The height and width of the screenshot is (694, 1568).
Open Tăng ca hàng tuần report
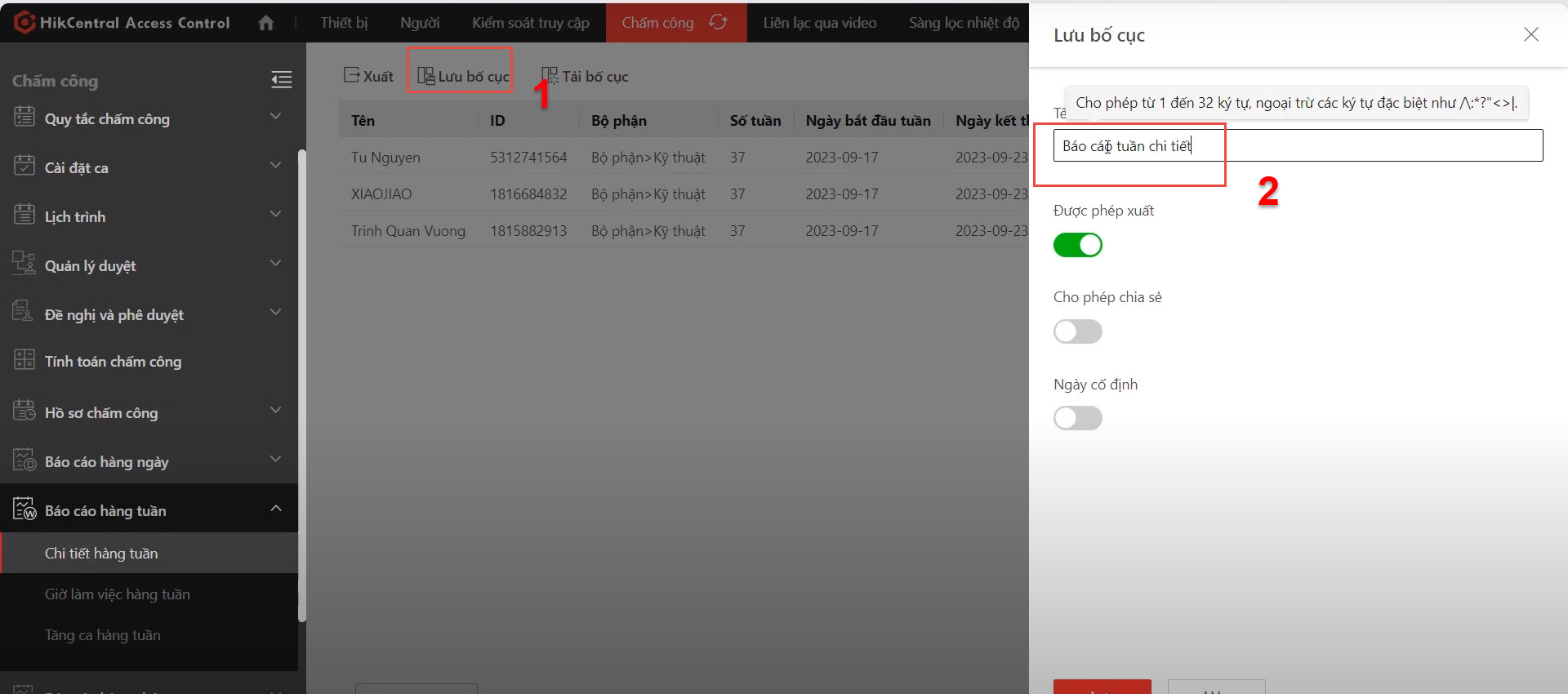coord(102,635)
